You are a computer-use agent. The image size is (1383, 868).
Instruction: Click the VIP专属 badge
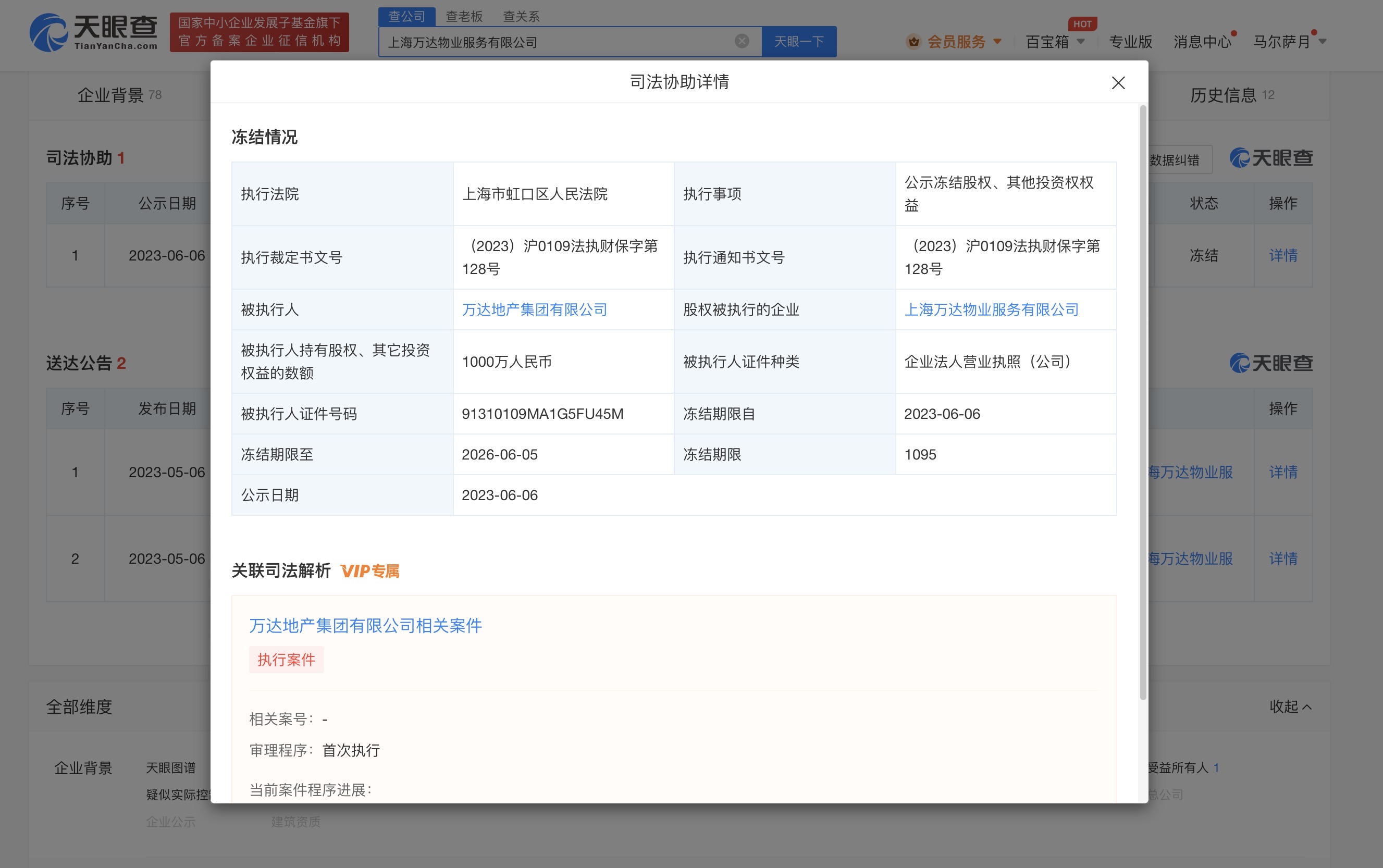point(369,571)
